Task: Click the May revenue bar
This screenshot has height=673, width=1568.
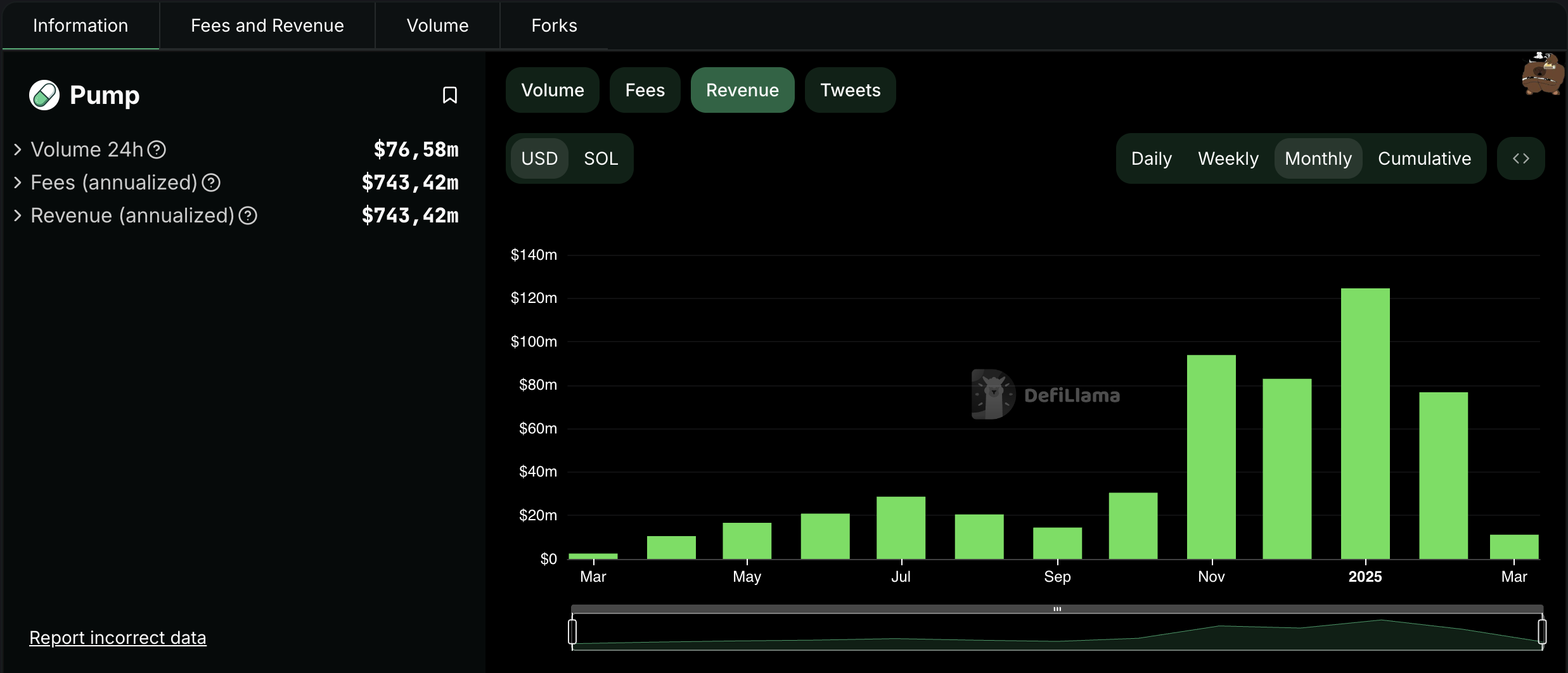Action: pyautogui.click(x=747, y=541)
